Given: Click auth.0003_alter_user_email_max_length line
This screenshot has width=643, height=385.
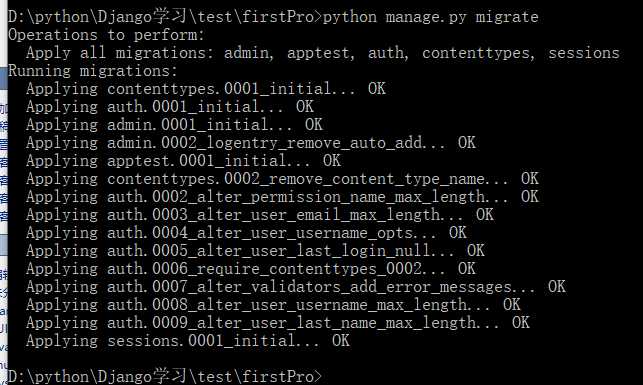Looking at the screenshot, I should click(x=260, y=215).
